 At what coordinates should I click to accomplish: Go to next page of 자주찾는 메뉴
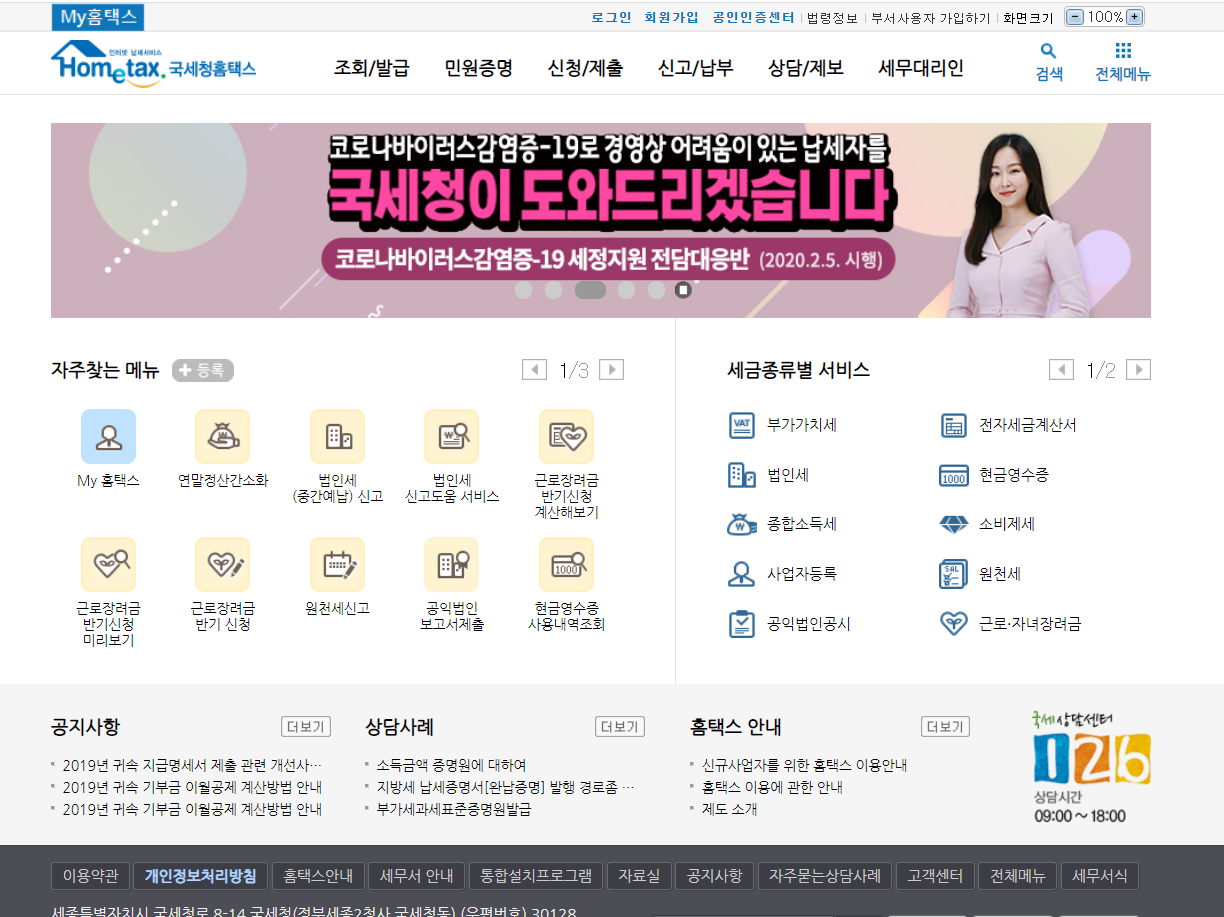click(x=611, y=370)
